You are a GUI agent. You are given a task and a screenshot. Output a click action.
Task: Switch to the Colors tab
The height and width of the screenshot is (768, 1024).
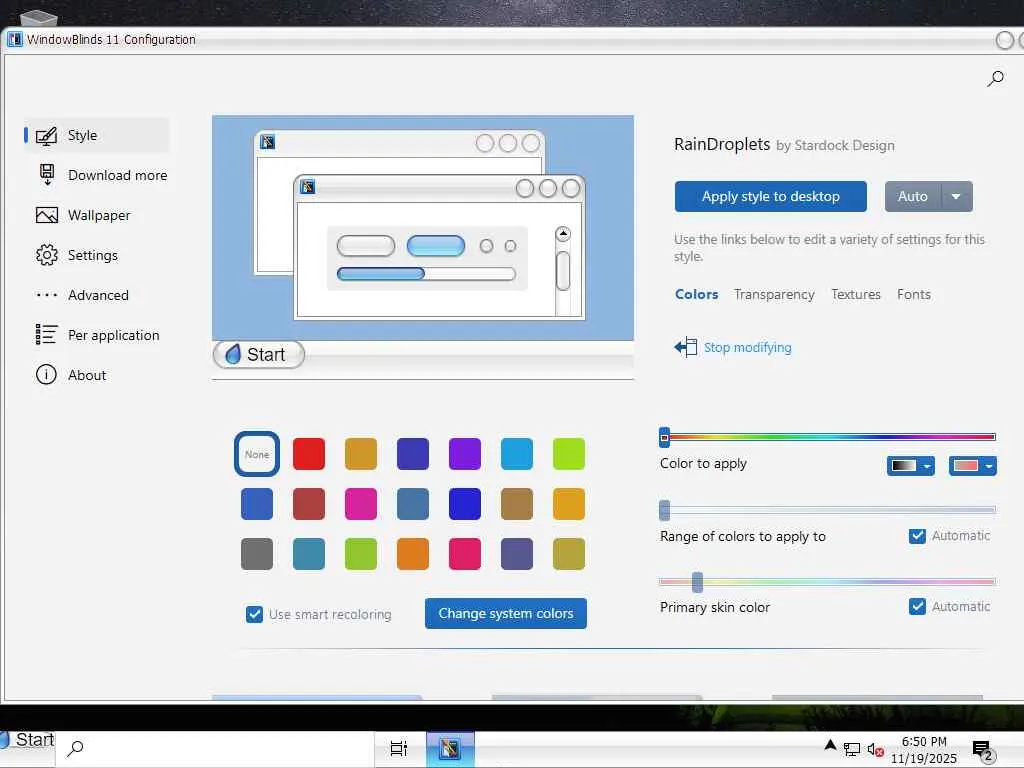click(x=696, y=295)
